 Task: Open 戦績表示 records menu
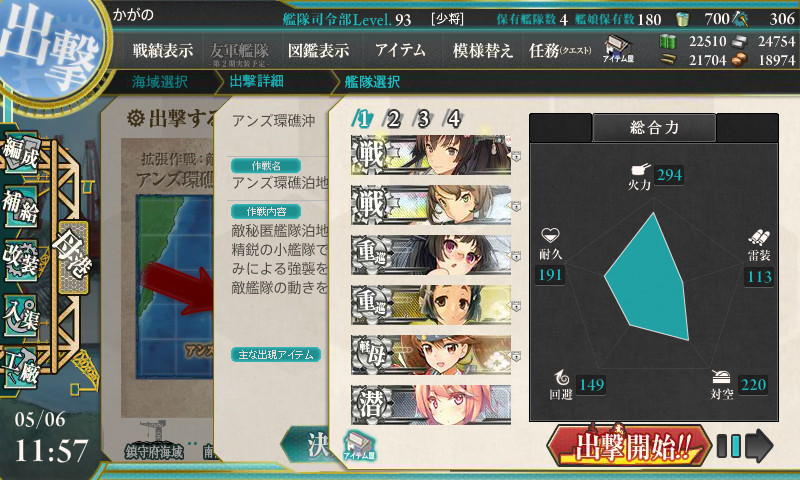[x=163, y=50]
